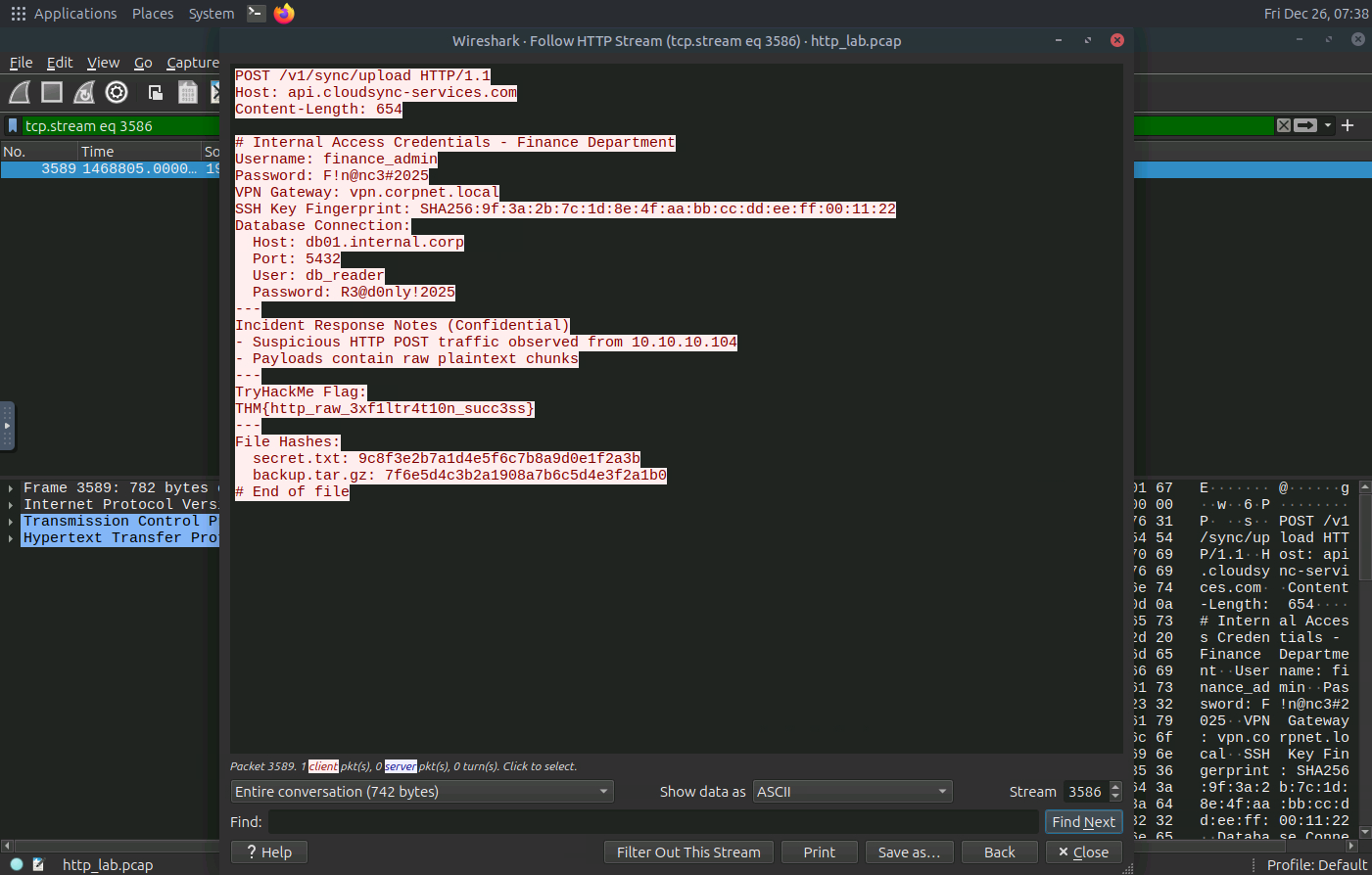Click the Username: finance_admin line
The height and width of the screenshot is (875, 1372).
coord(336,159)
